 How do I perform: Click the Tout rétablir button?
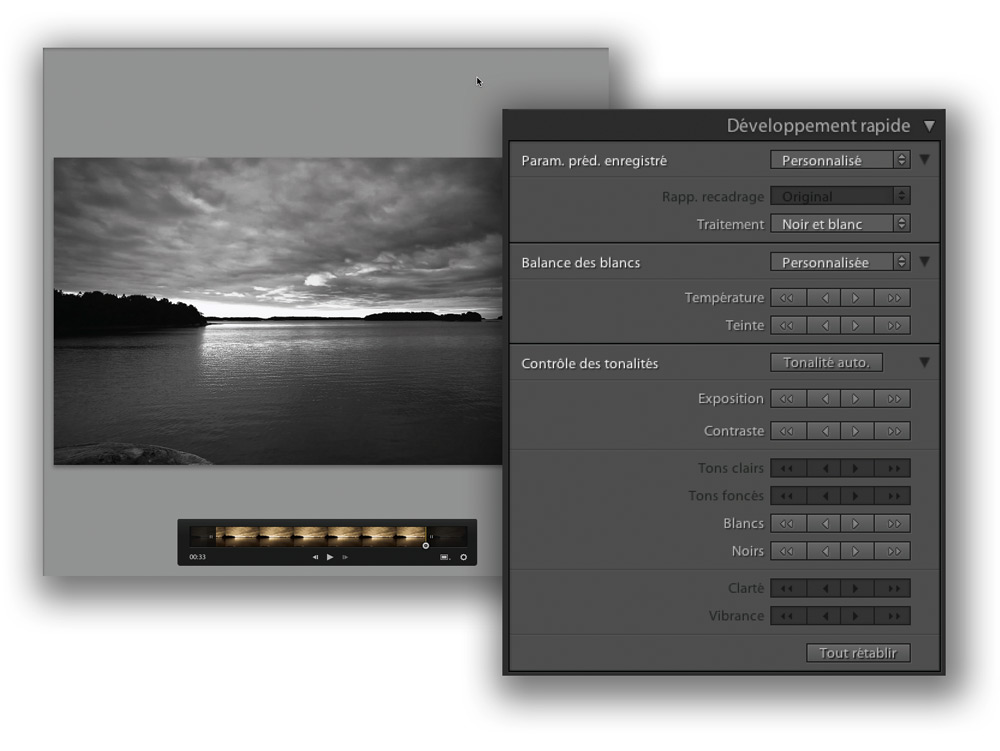pyautogui.click(x=858, y=653)
